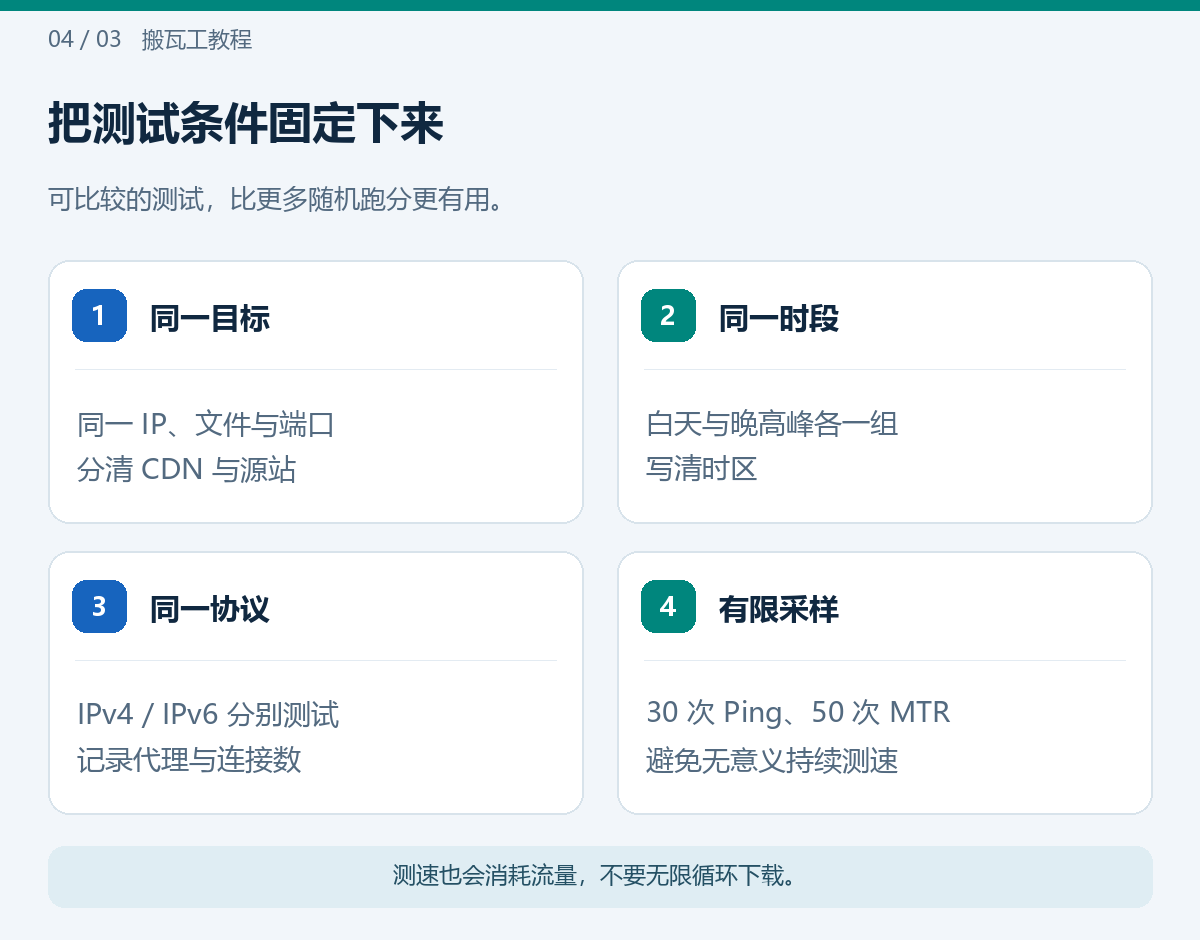Click the green number 2 badge
Image resolution: width=1200 pixels, height=940 pixels.
click(x=668, y=316)
